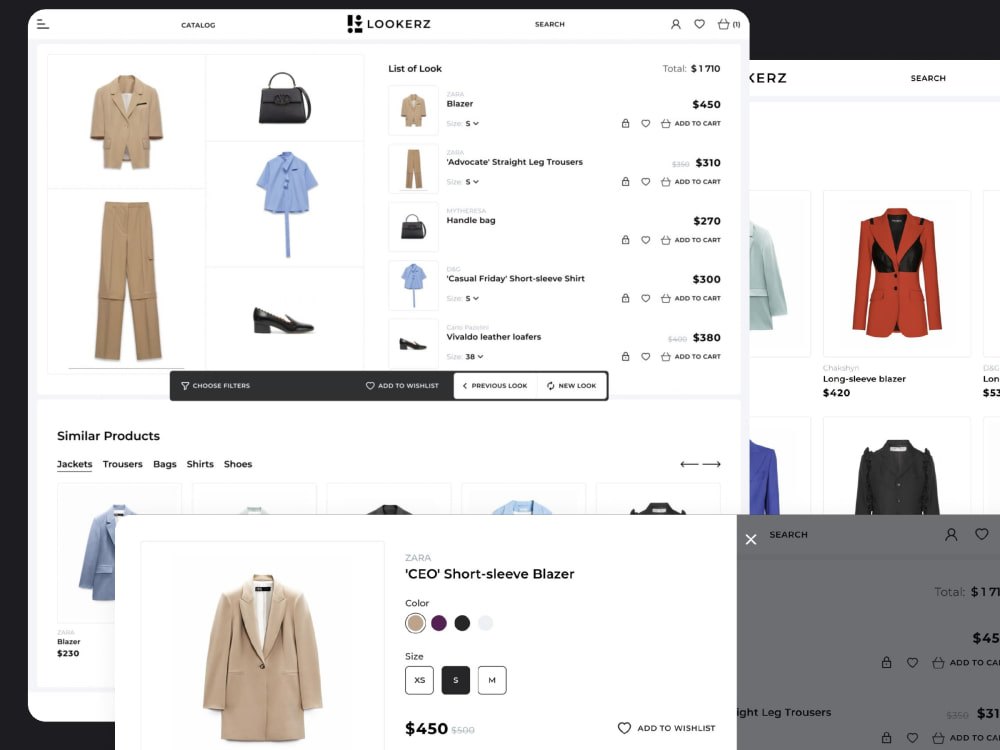Click lock icon for Casual Friday Shirt
Image resolution: width=1000 pixels, height=750 pixels.
tap(626, 298)
